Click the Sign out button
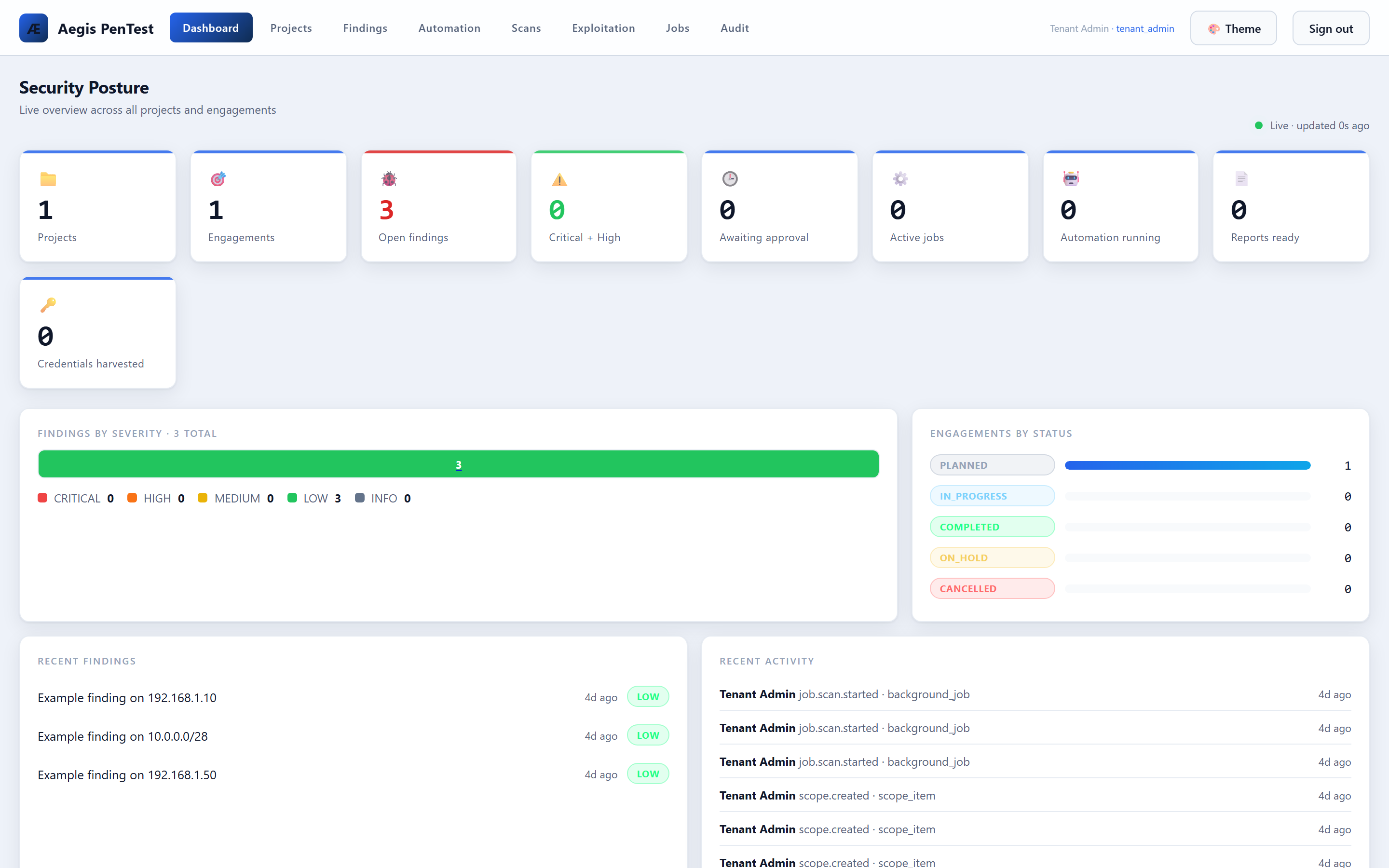 click(x=1331, y=28)
